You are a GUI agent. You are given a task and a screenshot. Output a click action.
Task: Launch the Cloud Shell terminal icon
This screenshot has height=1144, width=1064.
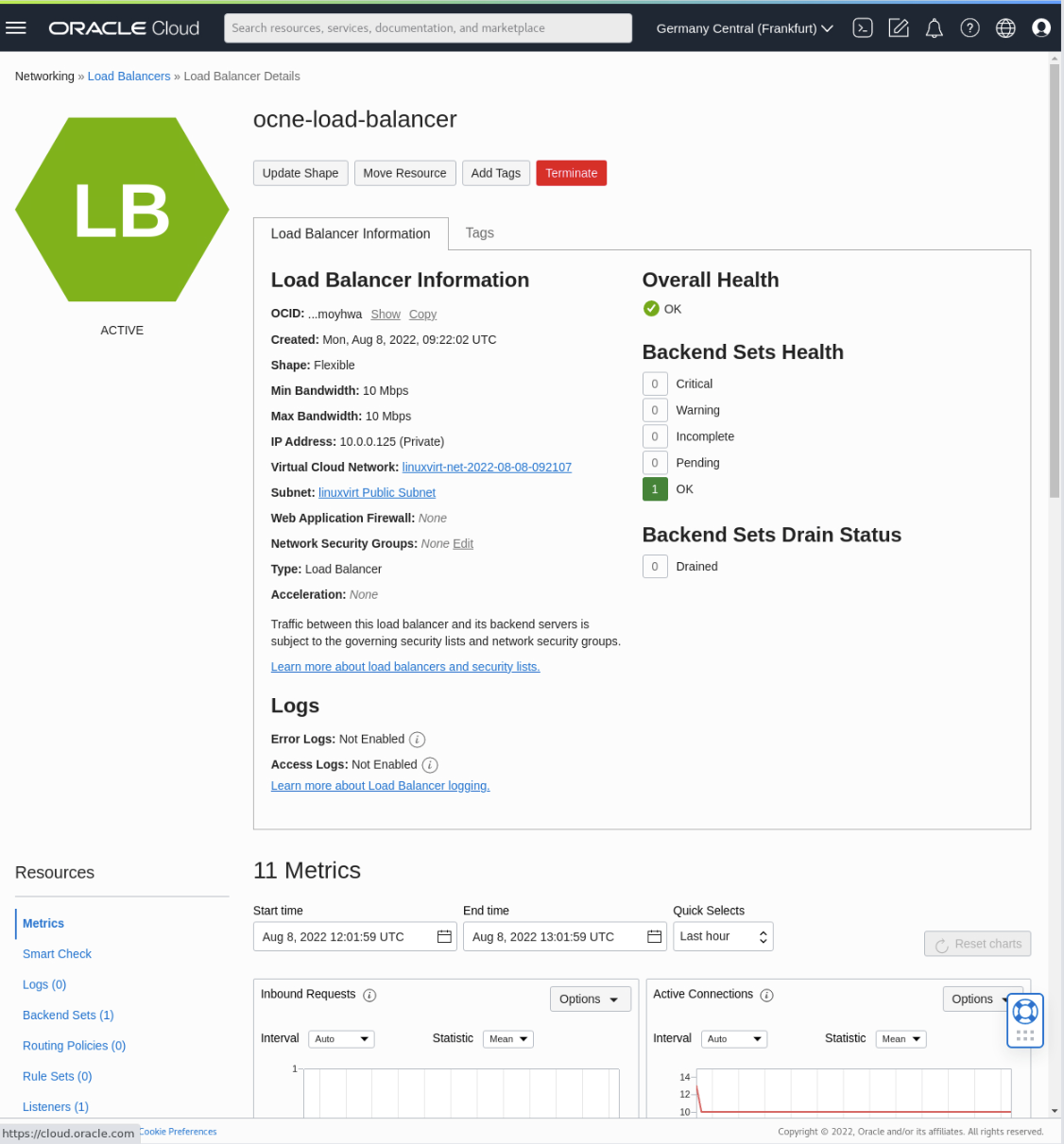pos(862,27)
